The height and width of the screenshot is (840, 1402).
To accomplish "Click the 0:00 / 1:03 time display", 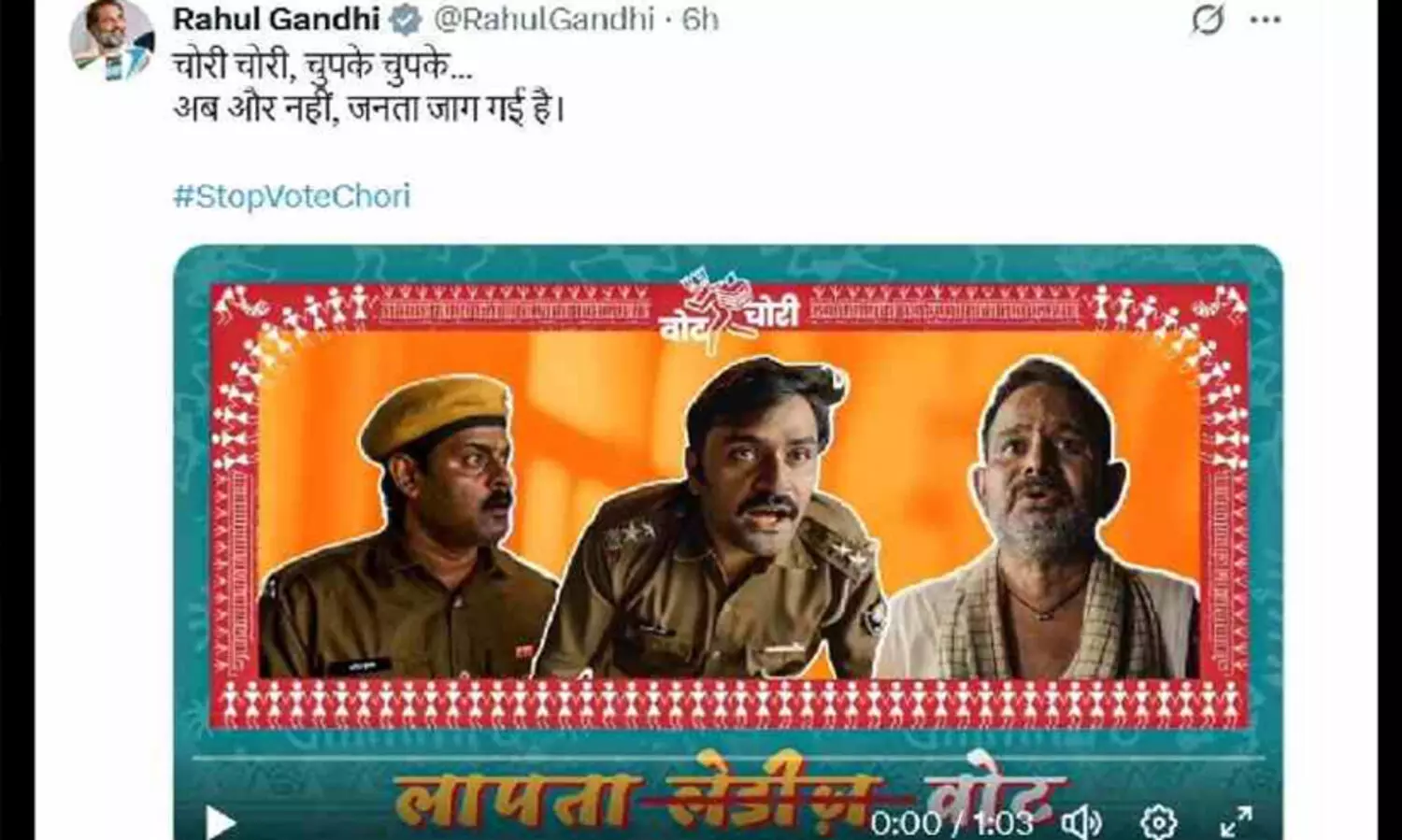I will (x=951, y=823).
